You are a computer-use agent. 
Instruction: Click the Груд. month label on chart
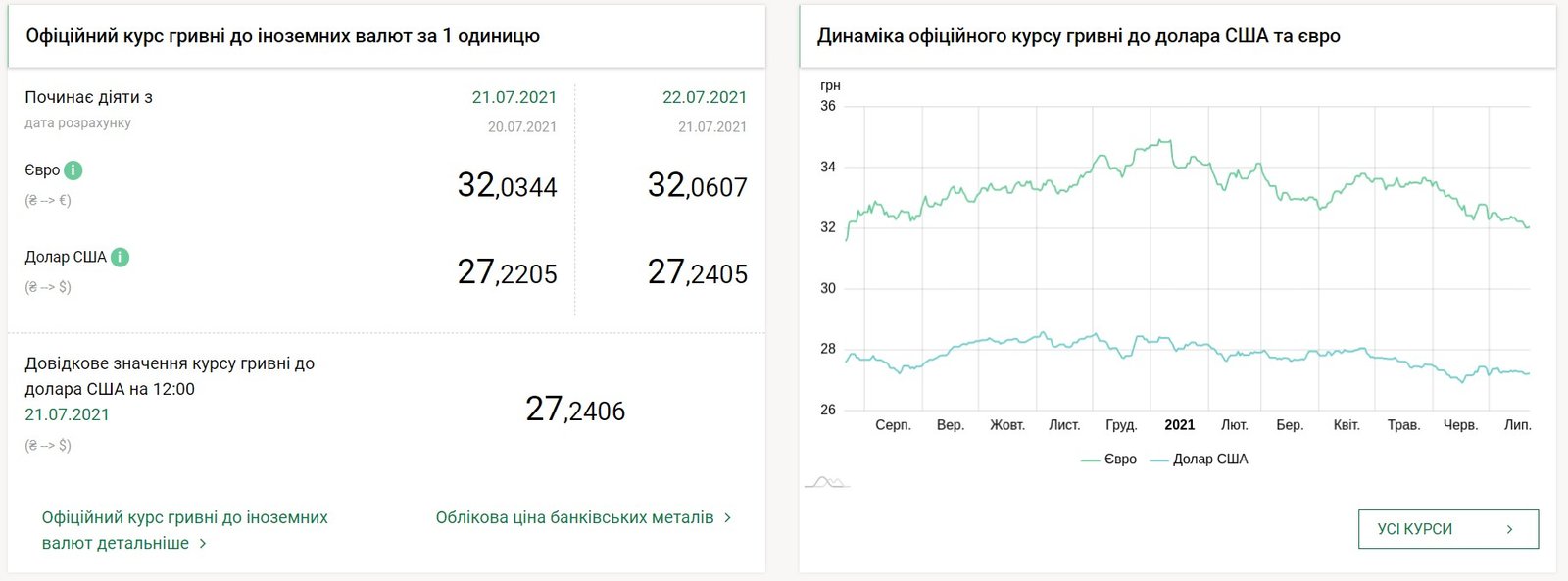1121,425
